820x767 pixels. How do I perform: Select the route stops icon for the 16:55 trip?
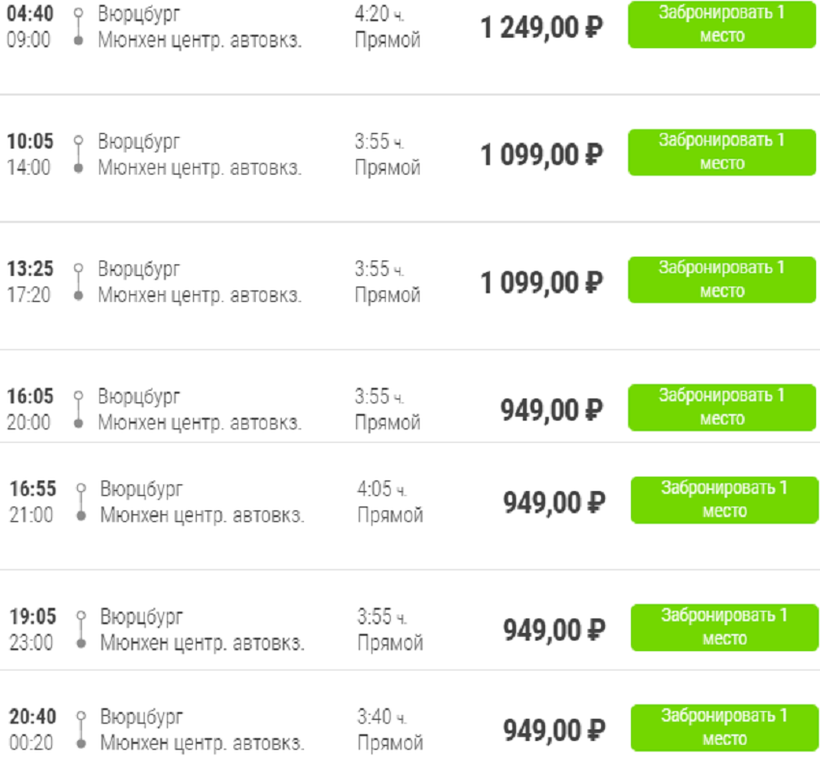pyautogui.click(x=81, y=502)
